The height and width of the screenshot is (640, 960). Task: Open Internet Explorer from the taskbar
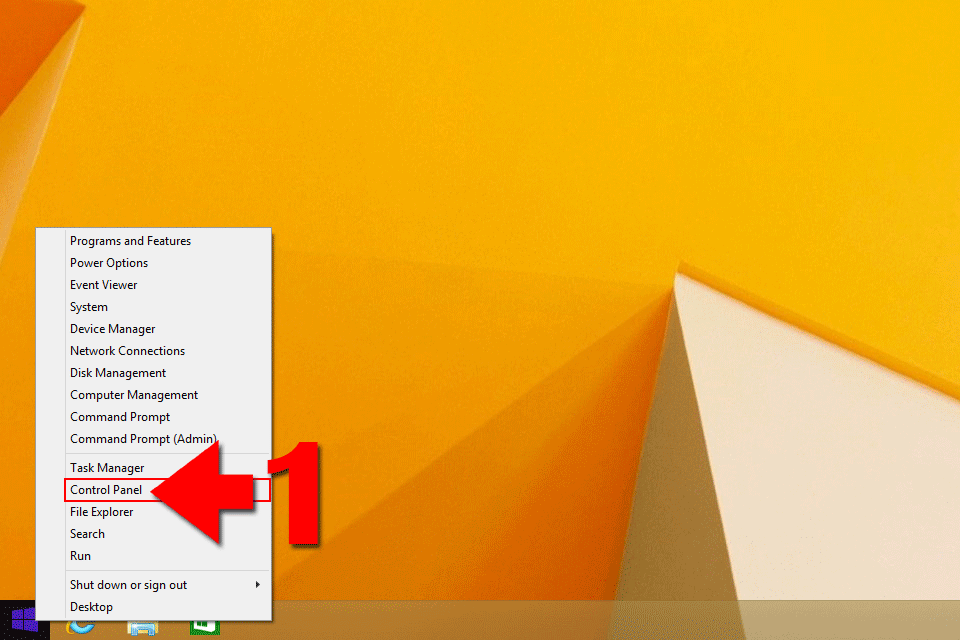point(80,629)
